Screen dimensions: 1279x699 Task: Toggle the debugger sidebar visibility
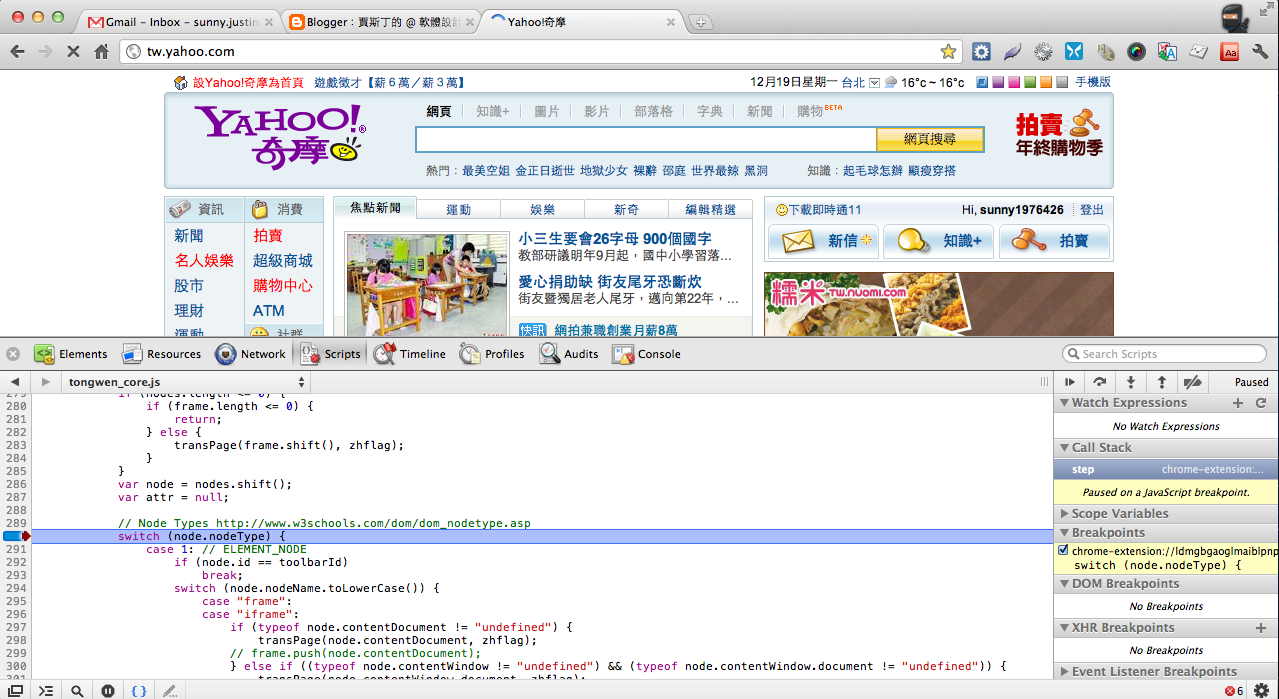pyautogui.click(x=1045, y=382)
